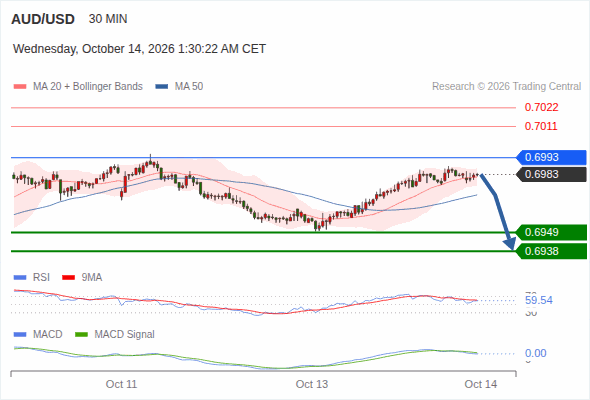Click the 0.7022 resistance level label
Screen dimensions: 590x400
tap(541, 108)
